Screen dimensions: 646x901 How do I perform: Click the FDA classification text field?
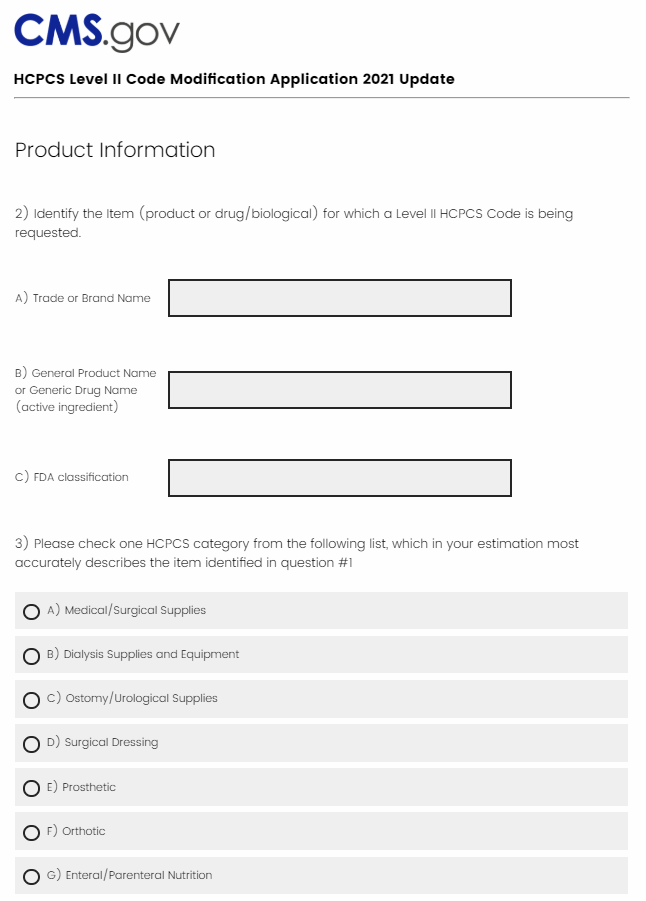[x=340, y=478]
